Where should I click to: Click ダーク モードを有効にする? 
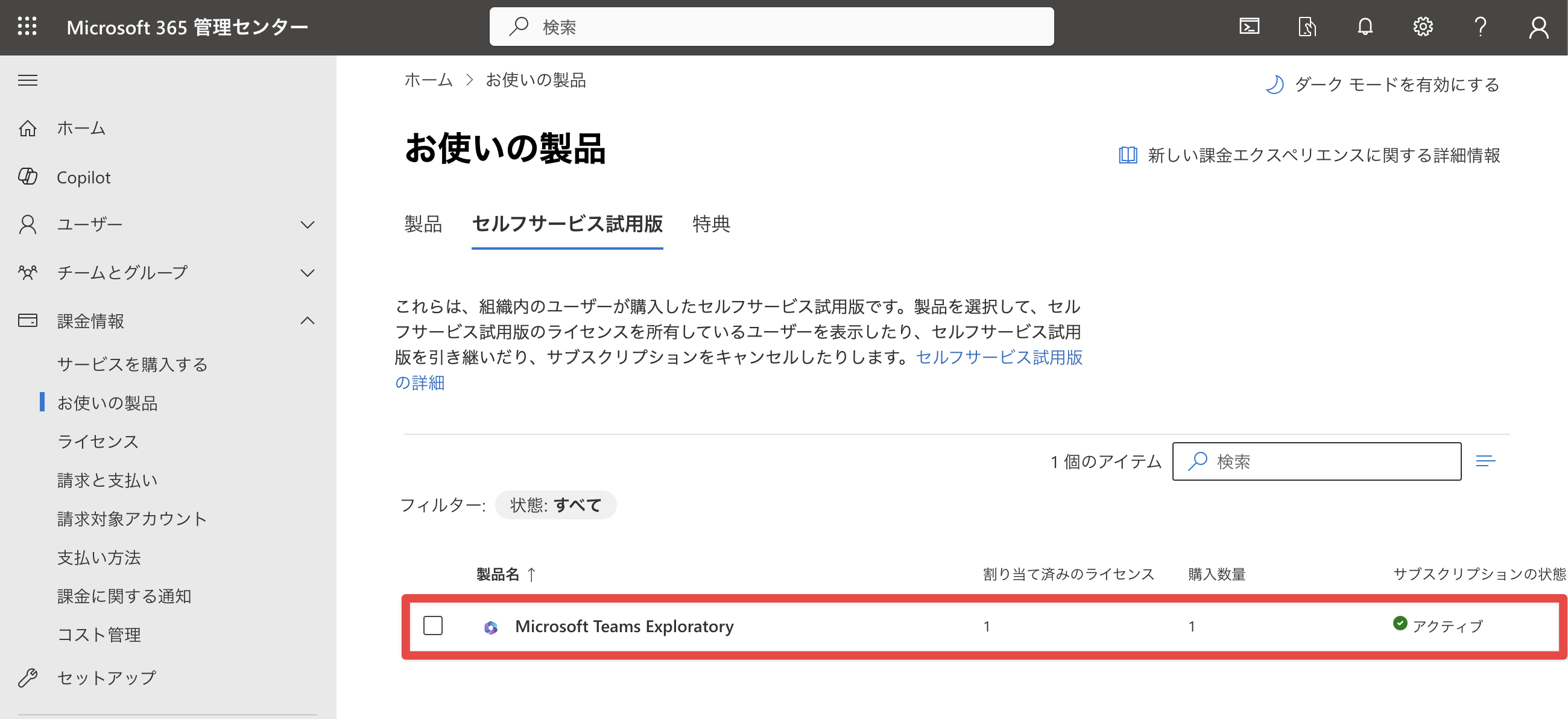(1396, 84)
